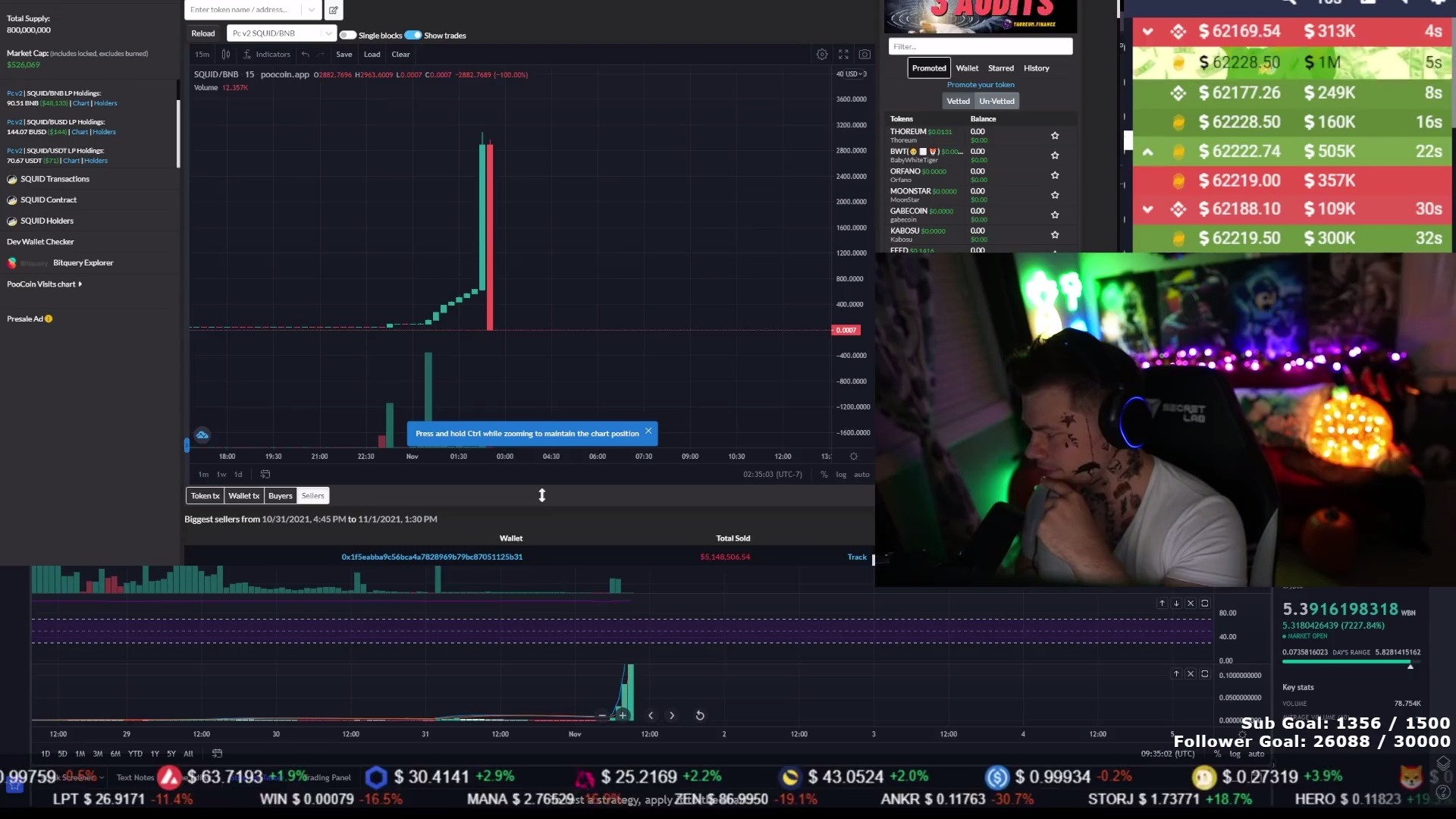The height and width of the screenshot is (819, 1456).
Task: Toggle auto scale on poocoin chart
Action: [x=862, y=475]
